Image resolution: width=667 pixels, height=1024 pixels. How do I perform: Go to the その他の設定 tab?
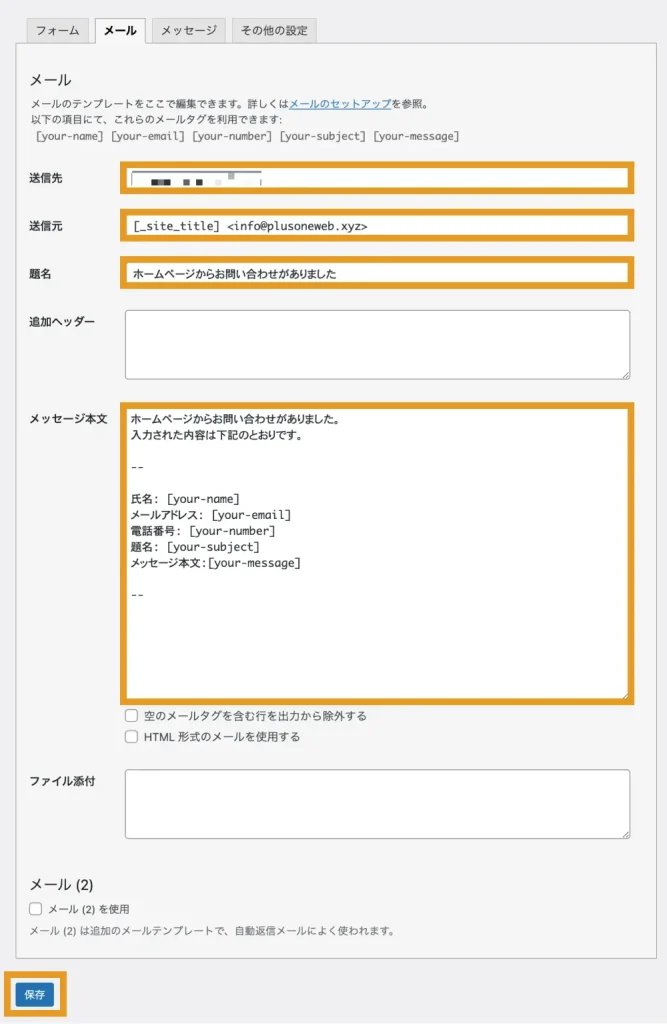(x=274, y=31)
